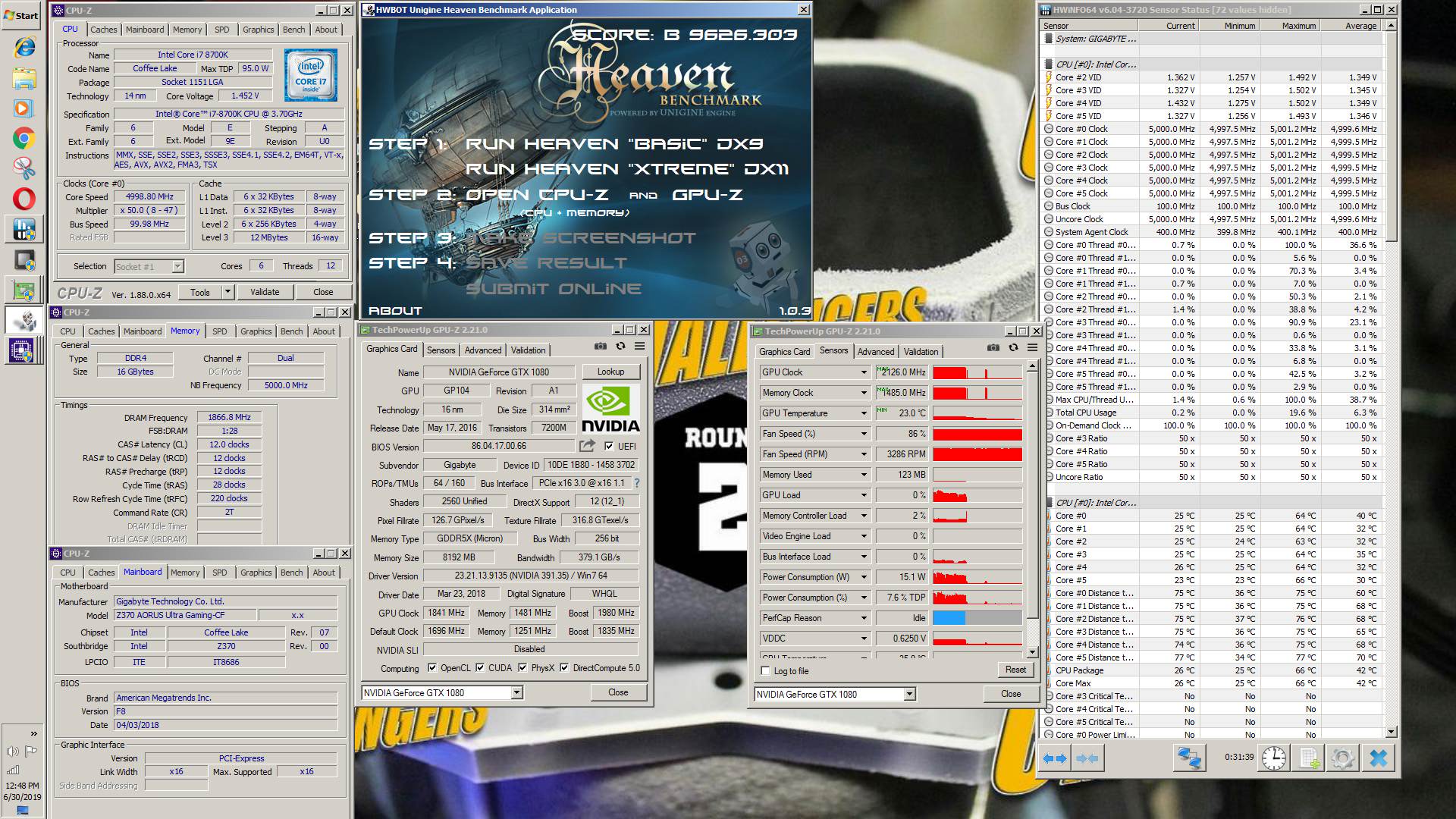This screenshot has height=819, width=1456.
Task: Open SPD tab in top CPU-Z window
Action: 221,30
